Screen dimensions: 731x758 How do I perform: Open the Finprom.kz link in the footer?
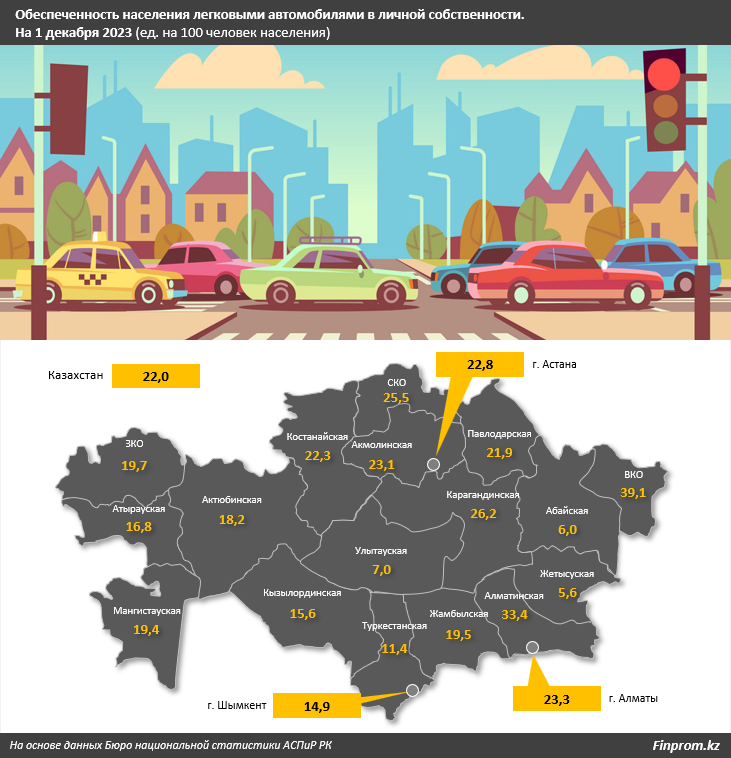pos(685,745)
